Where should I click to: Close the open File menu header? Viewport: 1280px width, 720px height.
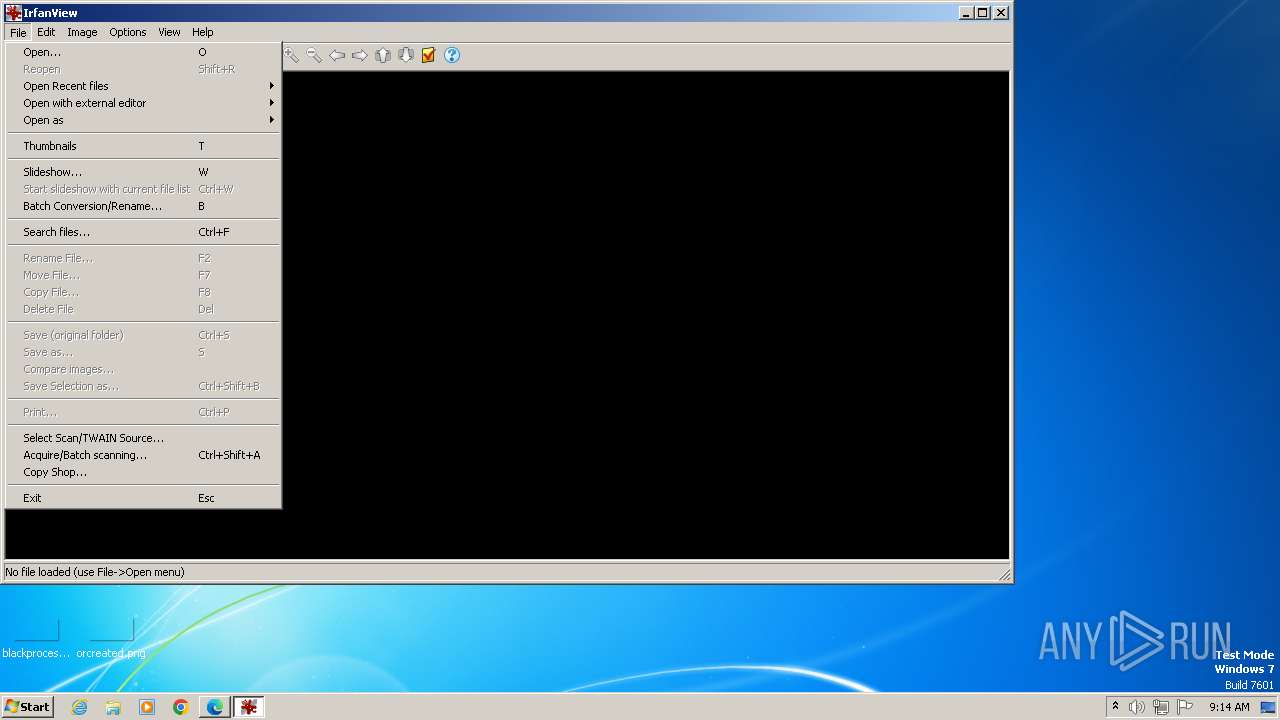(x=18, y=32)
